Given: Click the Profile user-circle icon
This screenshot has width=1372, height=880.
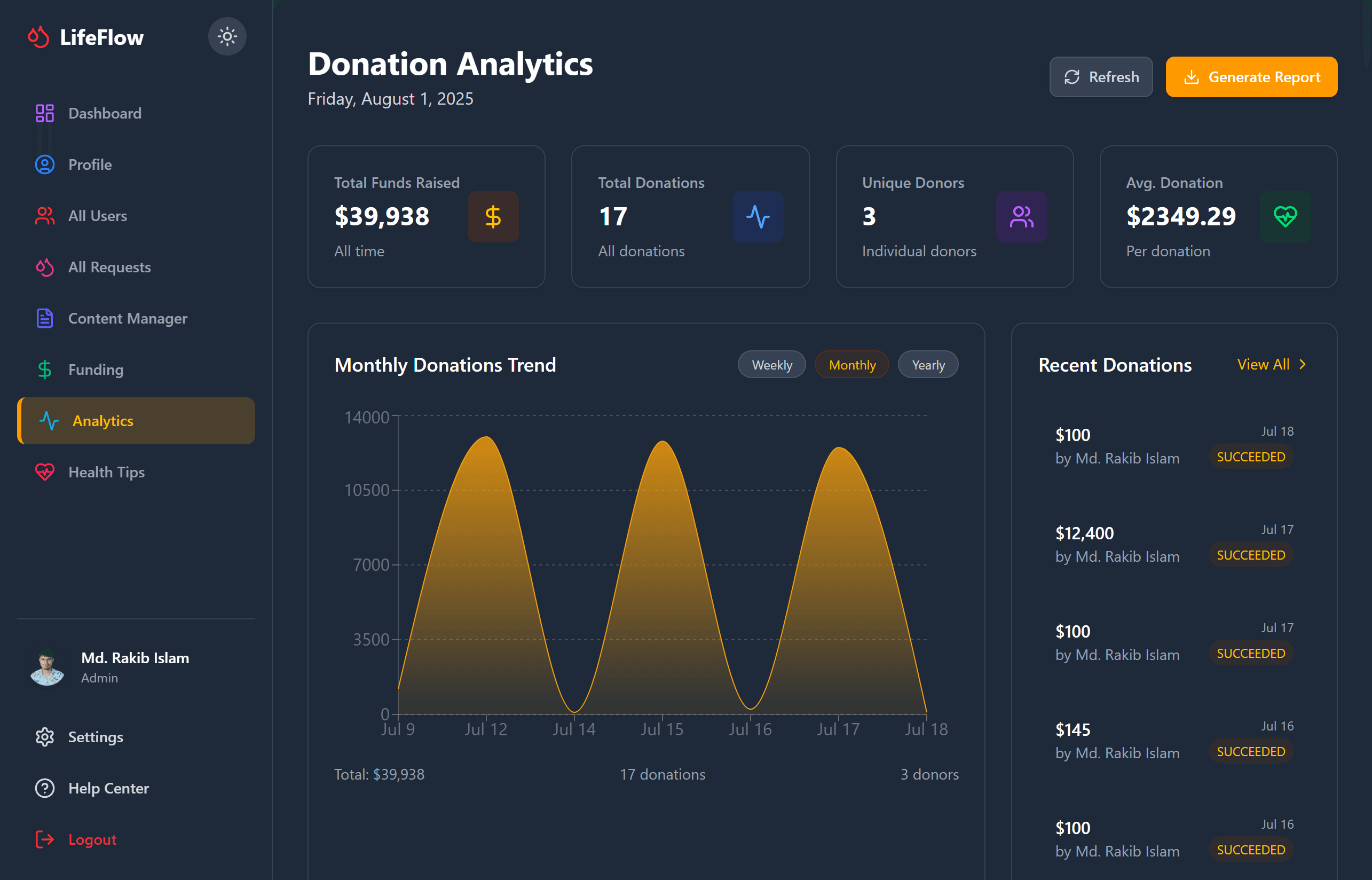Looking at the screenshot, I should 44,164.
